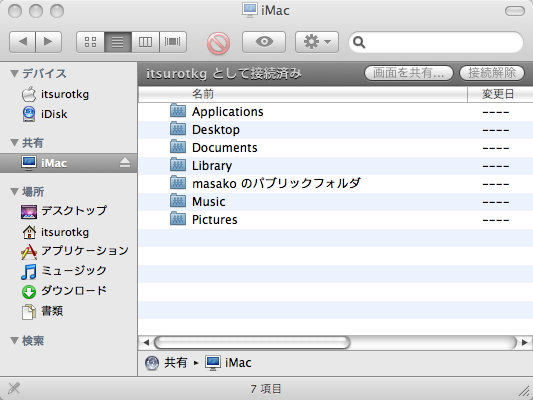The image size is (533, 400).
Task: Switch to list view
Action: [x=118, y=42]
